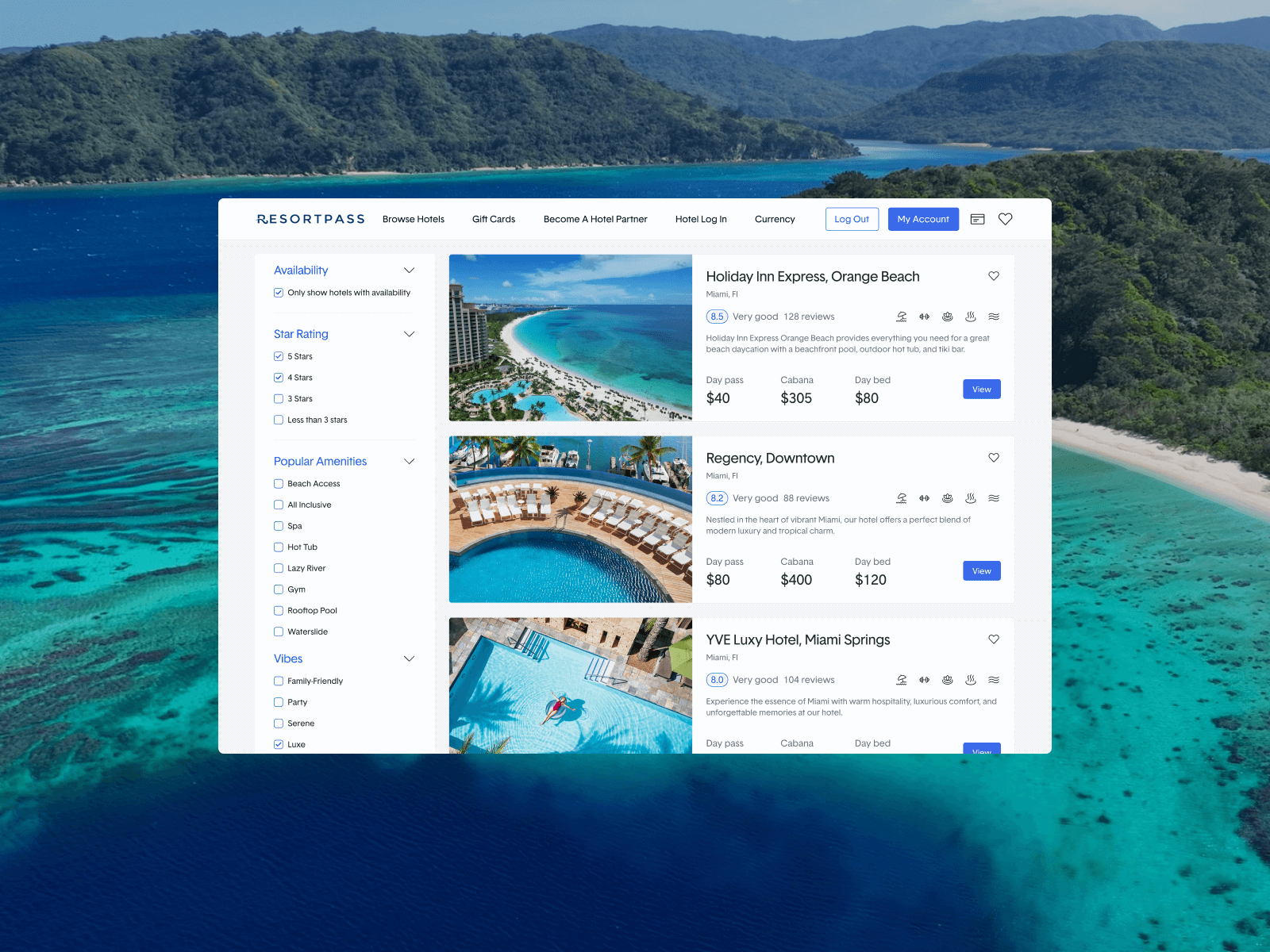View the Regency, Downtown hotel
This screenshot has height=952, width=1270.
click(x=982, y=570)
